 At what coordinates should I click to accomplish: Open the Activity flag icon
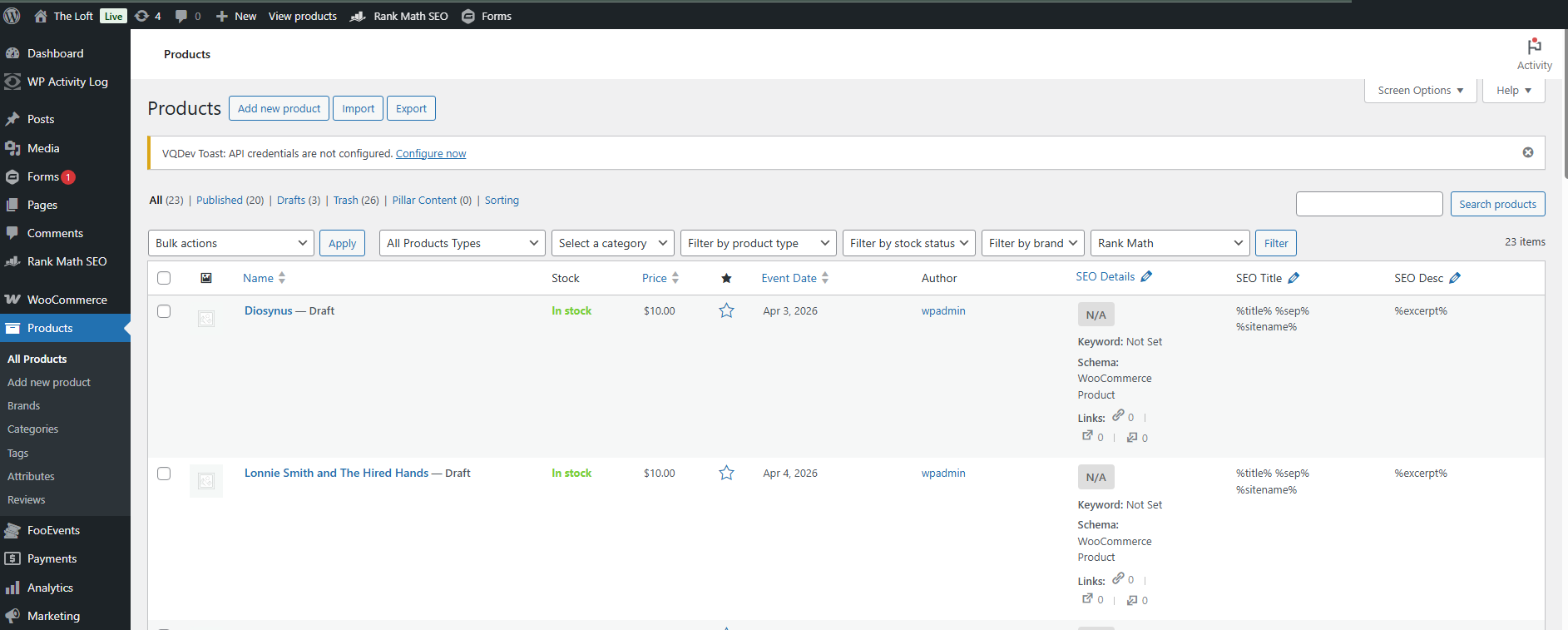1534,47
